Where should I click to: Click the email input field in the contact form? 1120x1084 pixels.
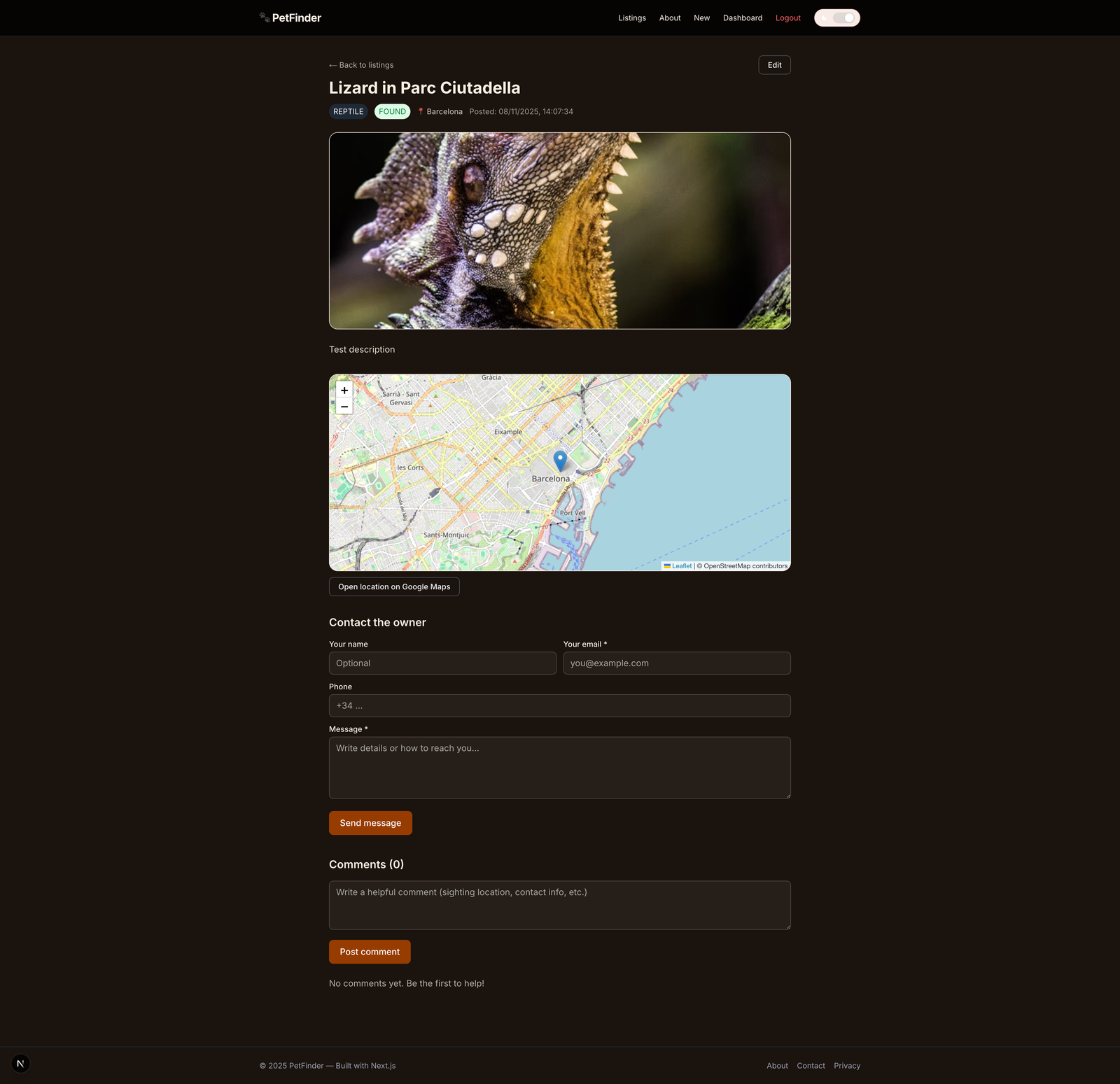click(676, 663)
